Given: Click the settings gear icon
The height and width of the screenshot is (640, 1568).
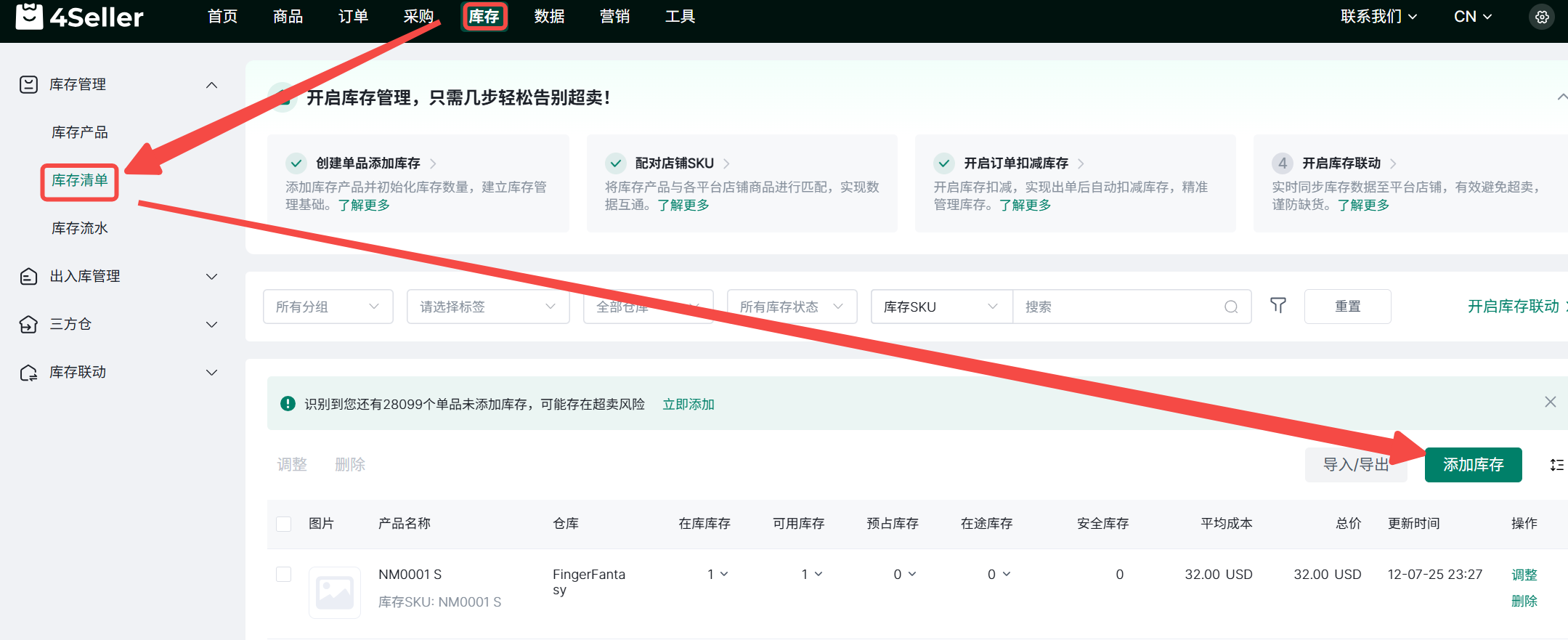Looking at the screenshot, I should [1541, 17].
